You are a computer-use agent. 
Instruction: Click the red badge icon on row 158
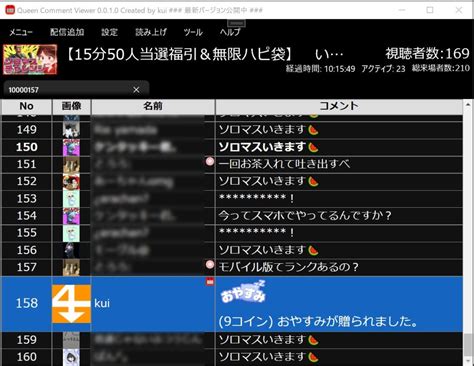[210, 282]
